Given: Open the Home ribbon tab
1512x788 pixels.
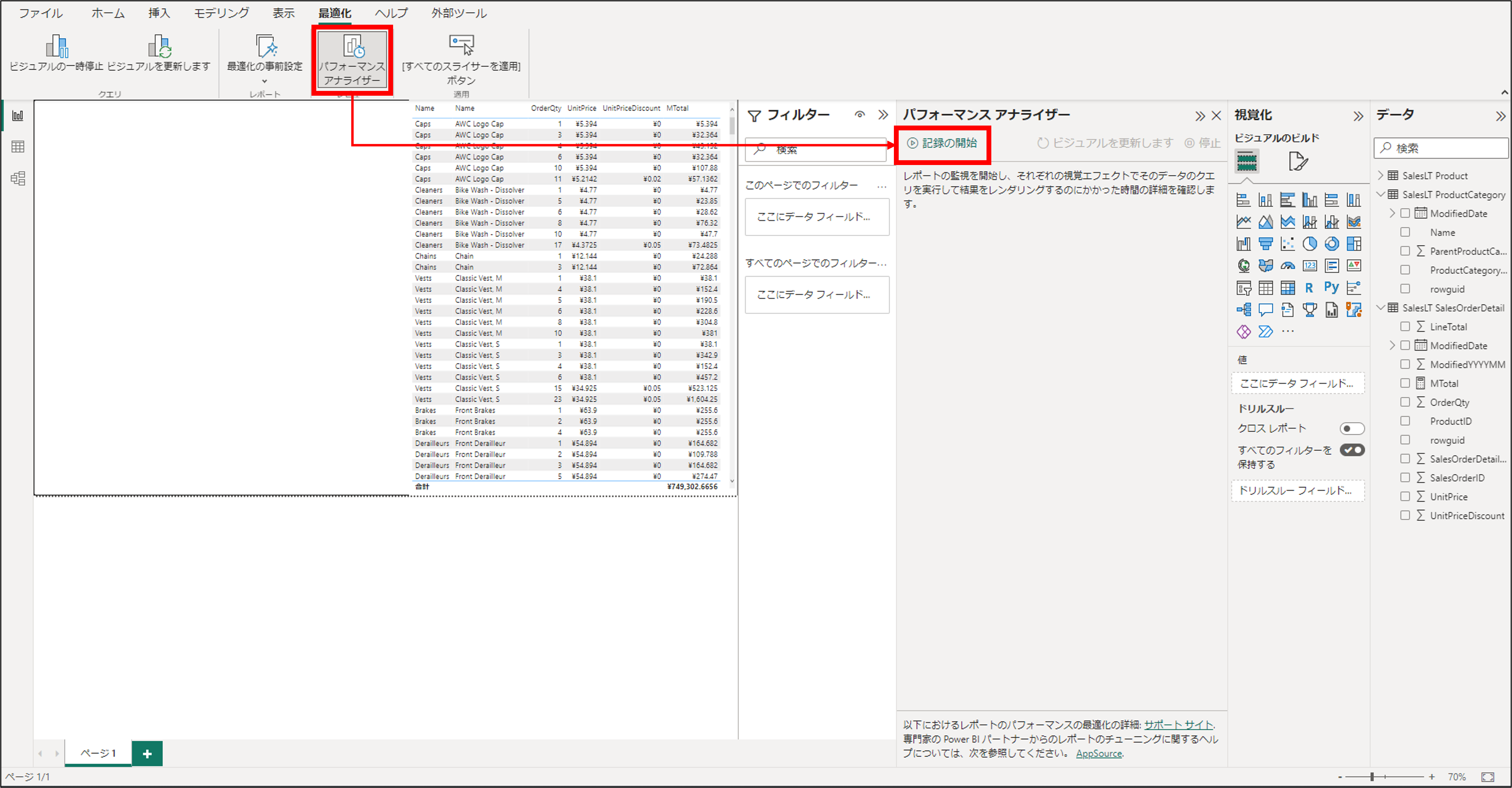Looking at the screenshot, I should pos(107,13).
